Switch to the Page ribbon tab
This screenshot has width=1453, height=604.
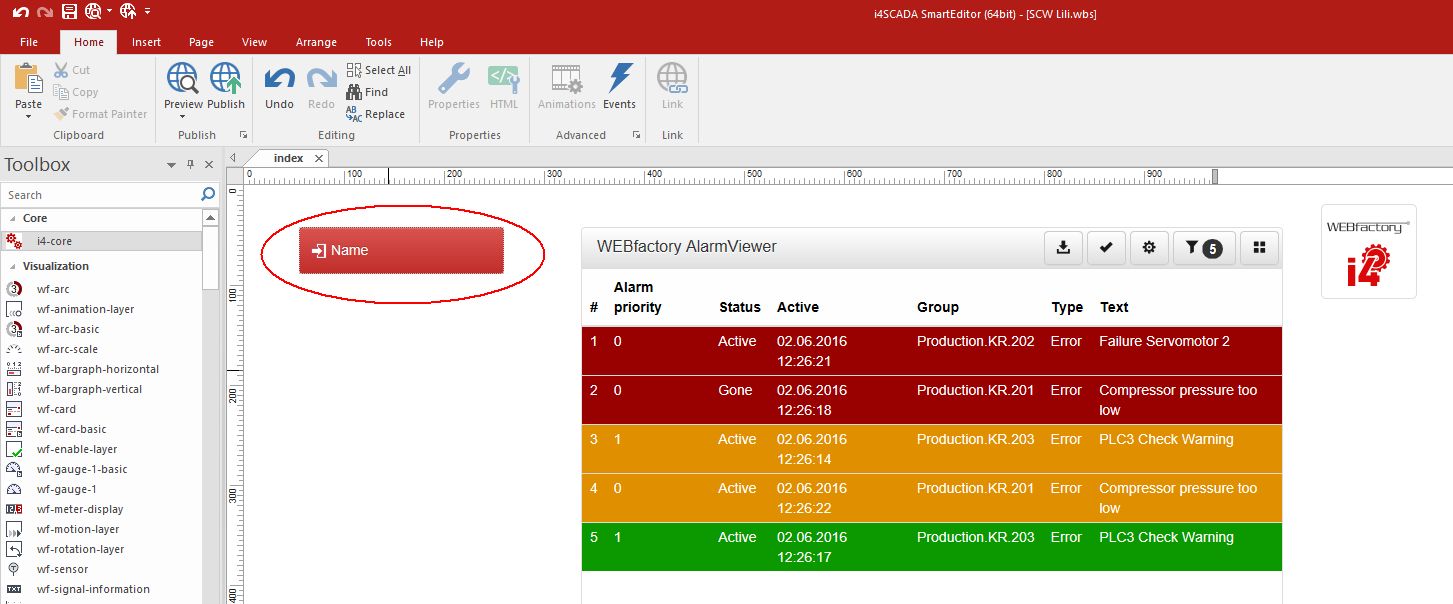(x=201, y=42)
